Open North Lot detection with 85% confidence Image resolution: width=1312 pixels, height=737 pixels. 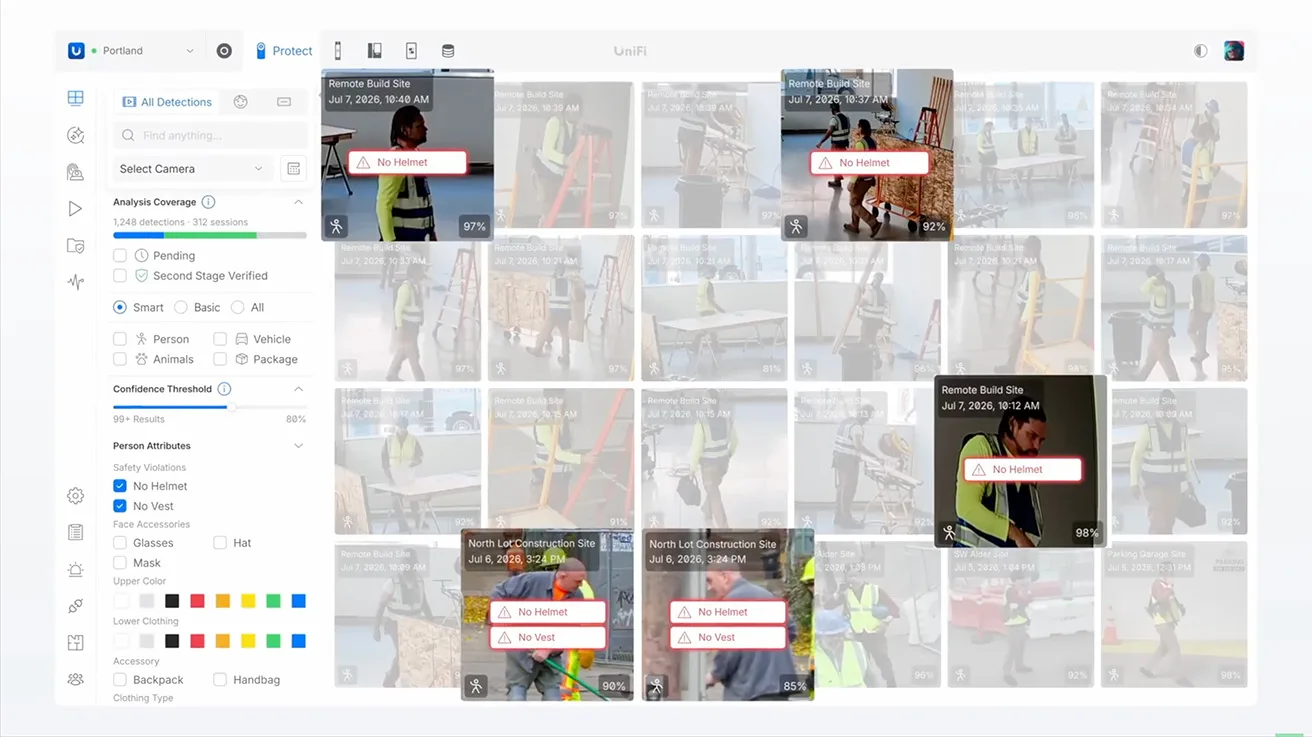pyautogui.click(x=728, y=615)
